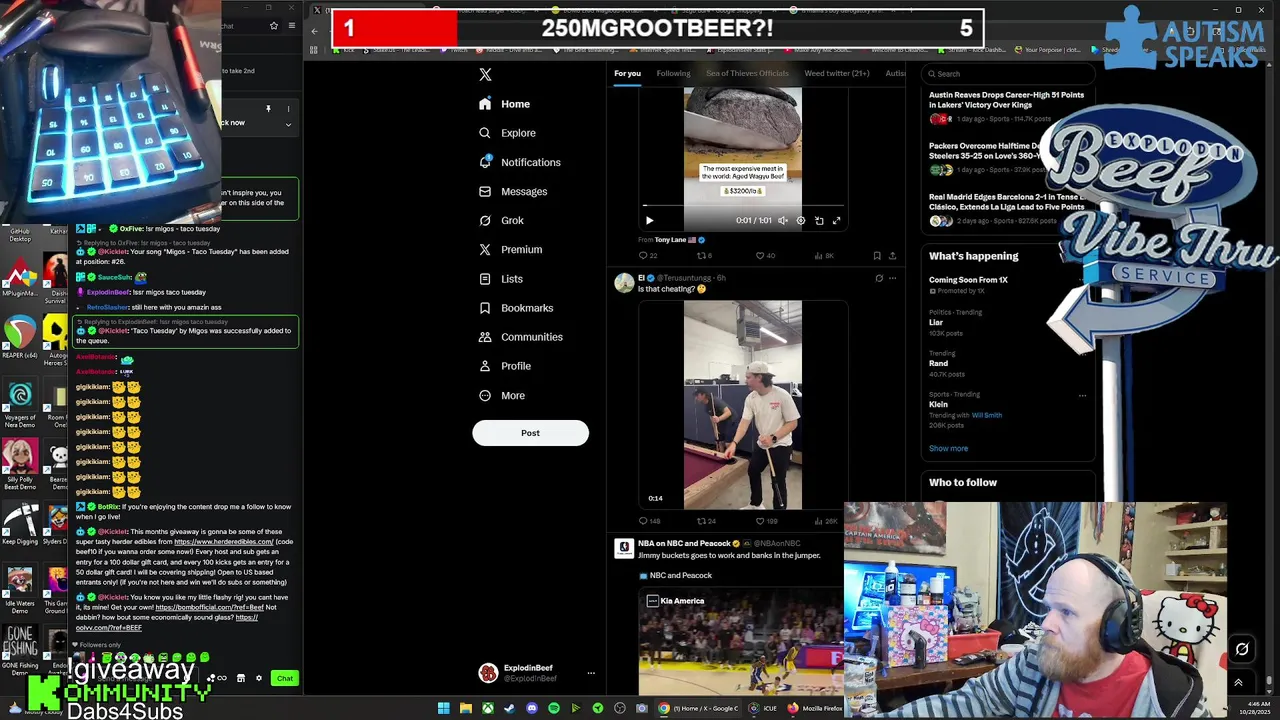The height and width of the screenshot is (720, 1280).
Task: Open more options for Klein trend
Action: [x=1082, y=395]
